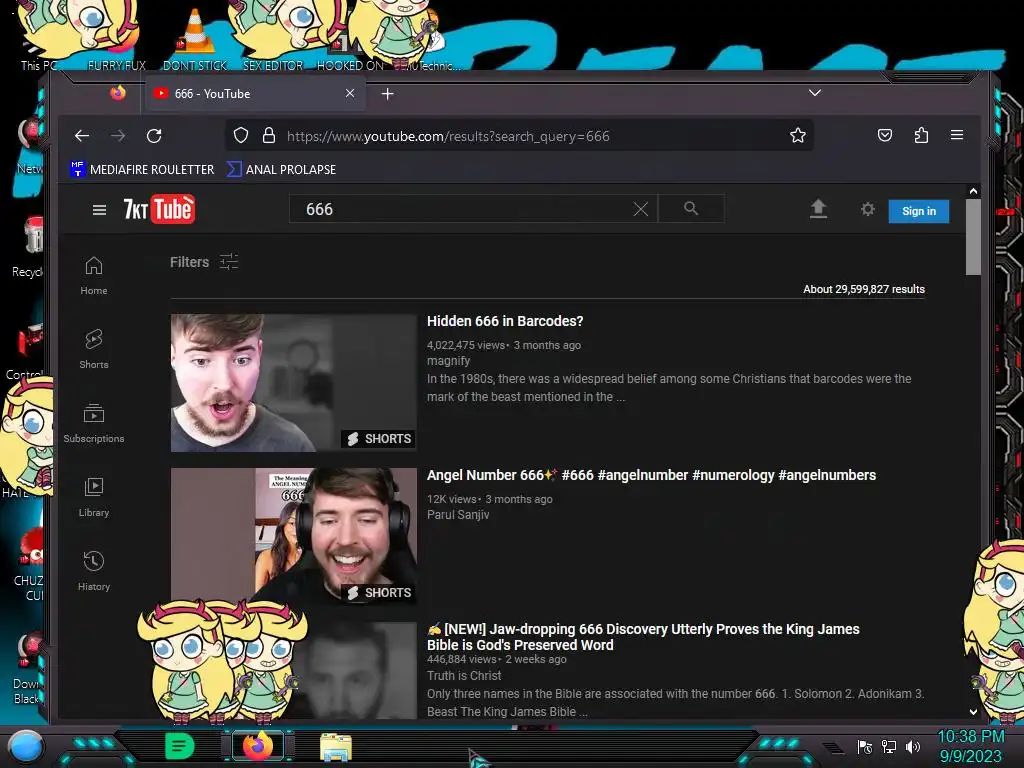
Task: Open video titled Hidden 666 in Barcodes?
Action: (x=505, y=321)
